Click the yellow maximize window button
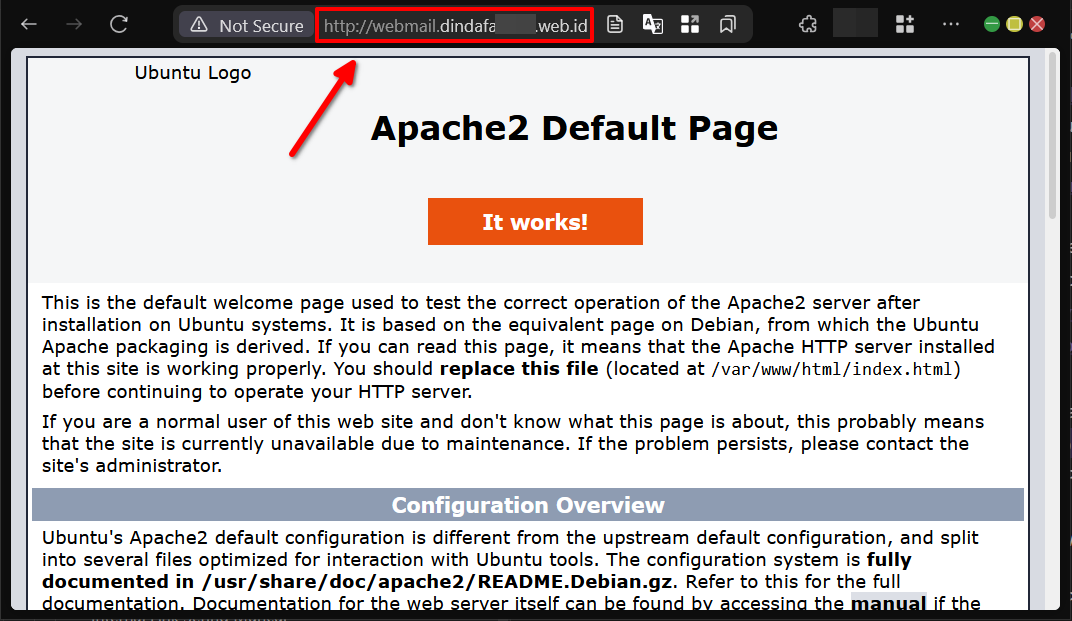 (1014, 24)
